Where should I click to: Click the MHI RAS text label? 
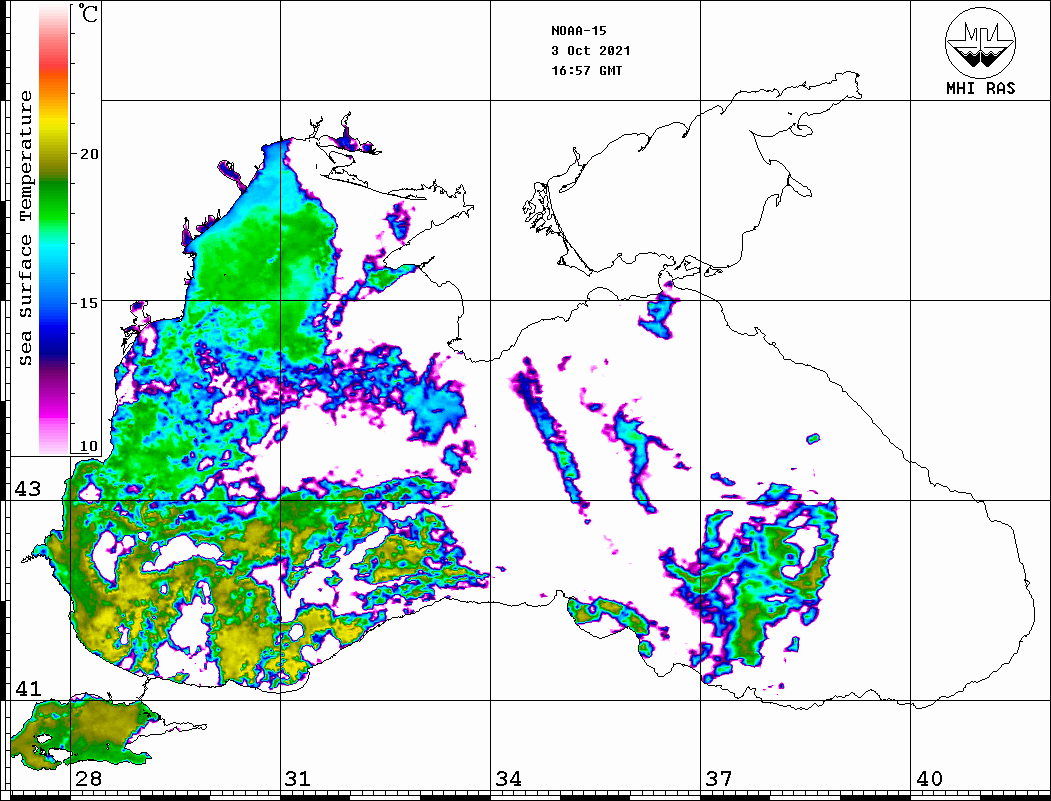[980, 88]
